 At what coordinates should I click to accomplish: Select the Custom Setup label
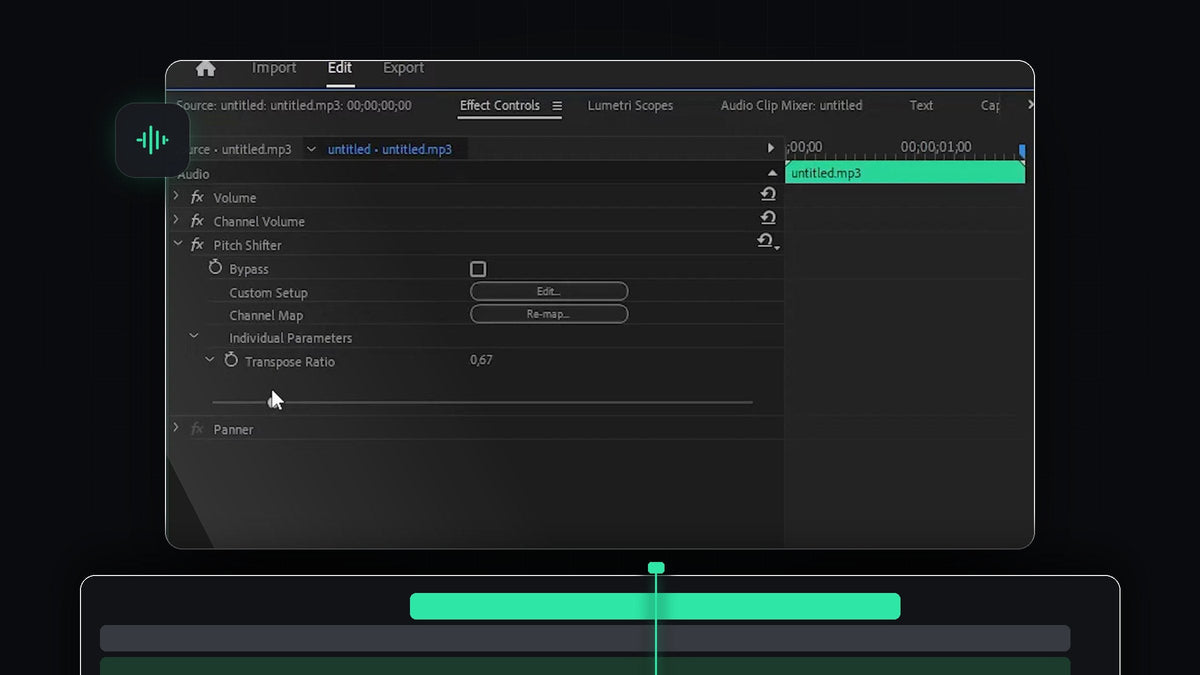tap(268, 293)
